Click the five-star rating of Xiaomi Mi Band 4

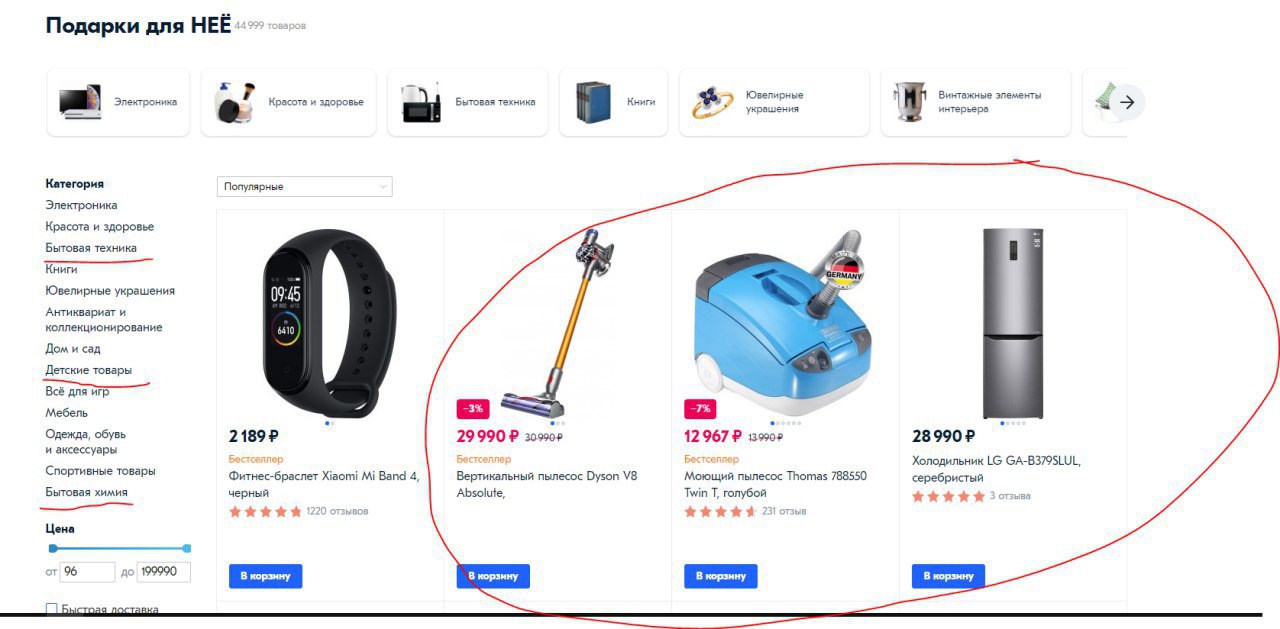tap(265, 511)
